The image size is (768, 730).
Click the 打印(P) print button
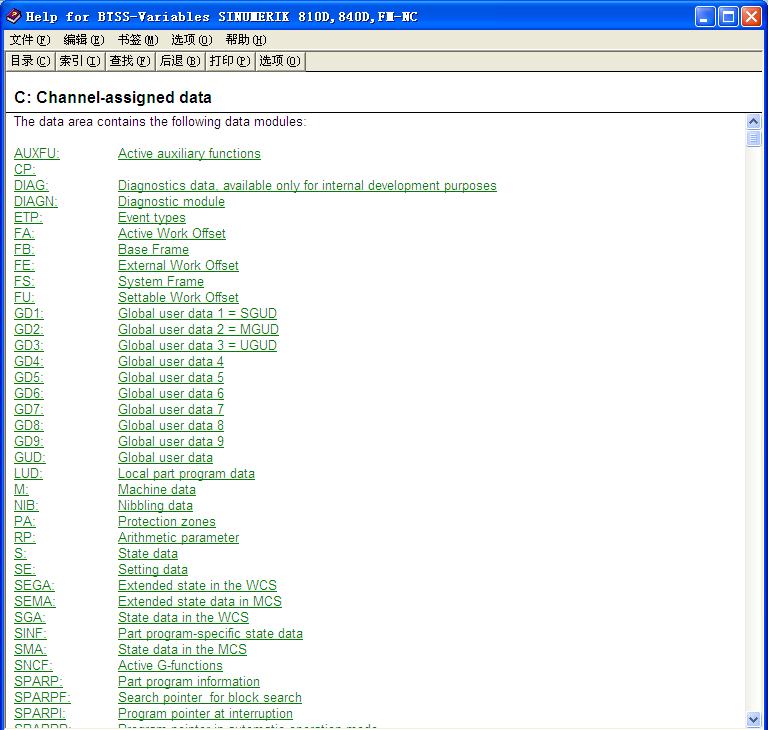(230, 61)
